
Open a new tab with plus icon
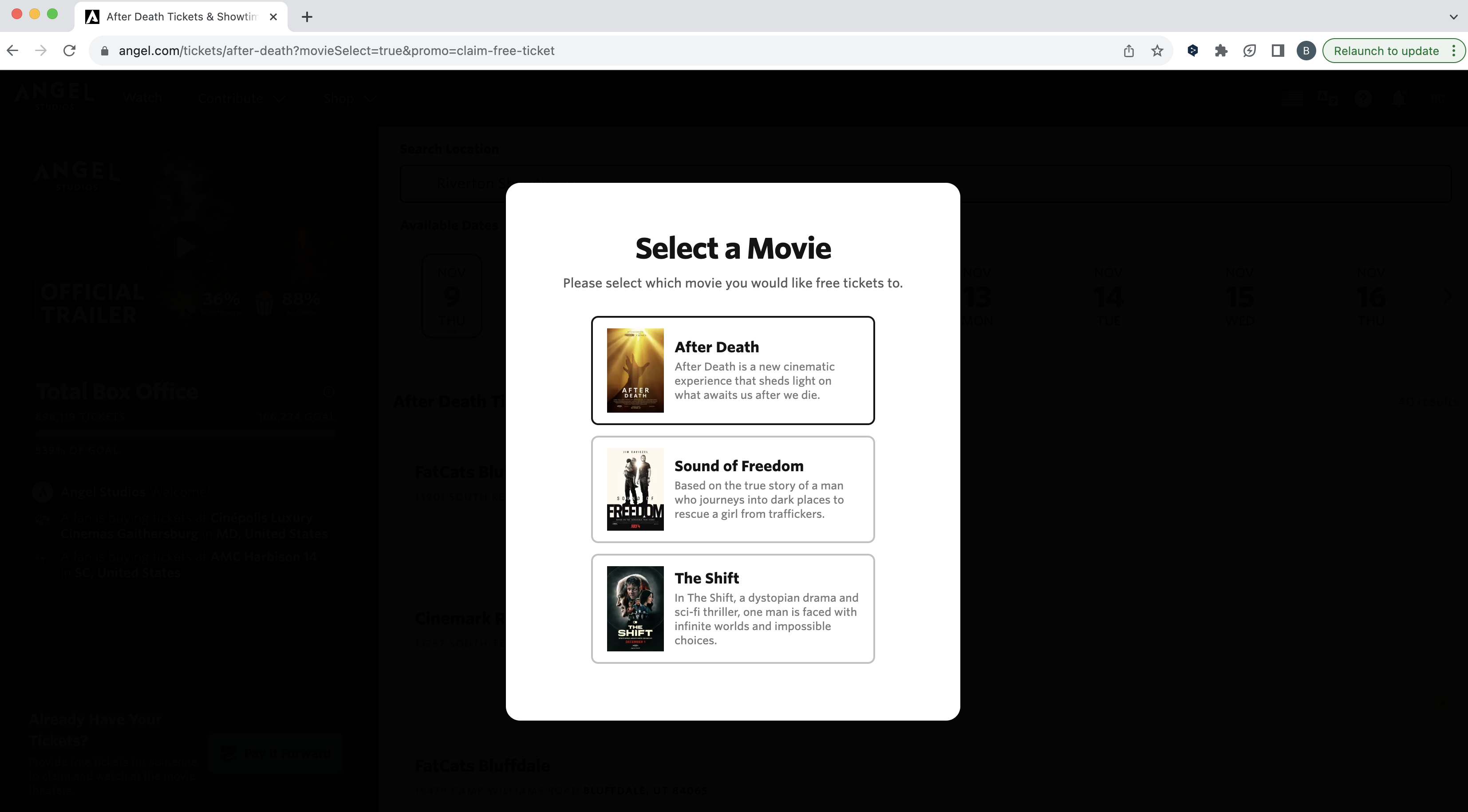pyautogui.click(x=307, y=16)
